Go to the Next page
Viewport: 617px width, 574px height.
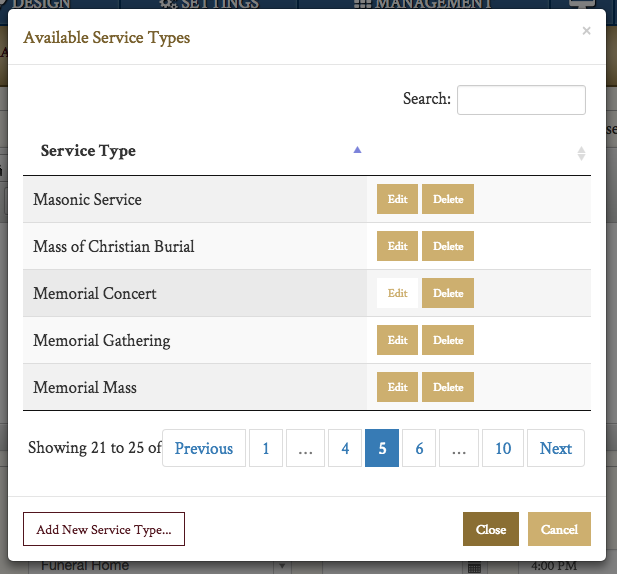(556, 448)
